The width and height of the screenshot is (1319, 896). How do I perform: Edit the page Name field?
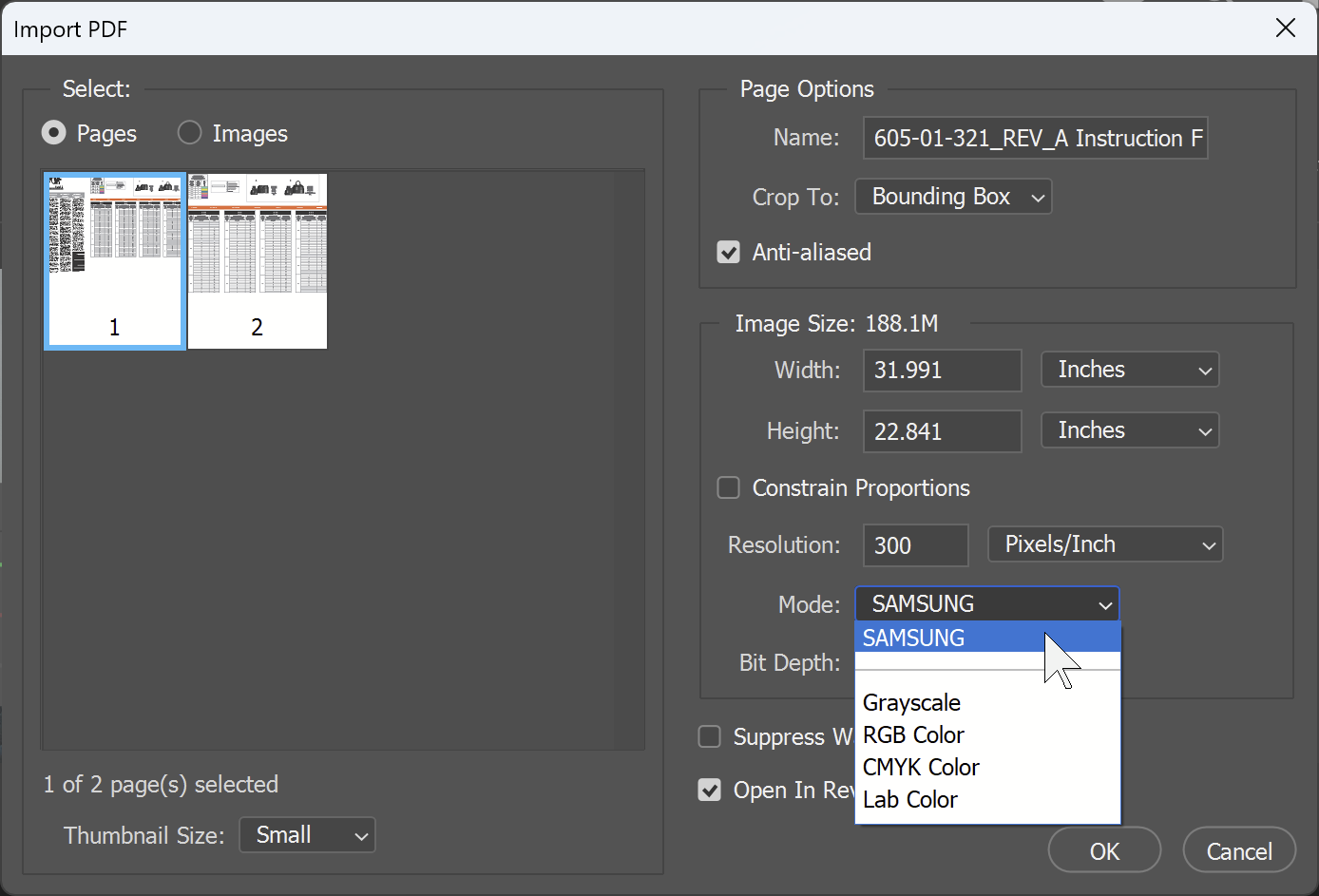1034,138
